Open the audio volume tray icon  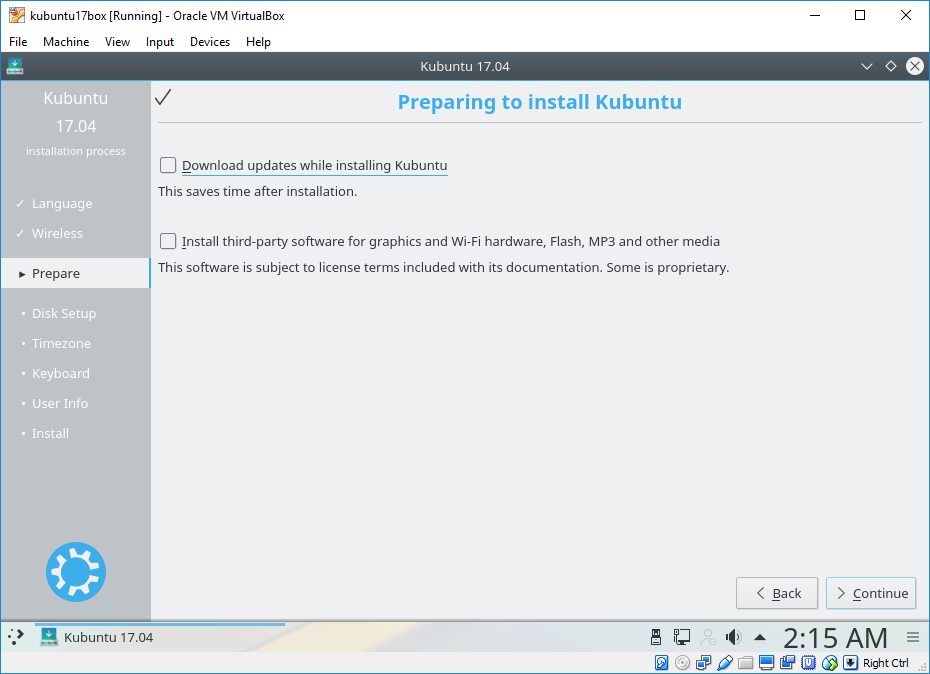point(734,637)
